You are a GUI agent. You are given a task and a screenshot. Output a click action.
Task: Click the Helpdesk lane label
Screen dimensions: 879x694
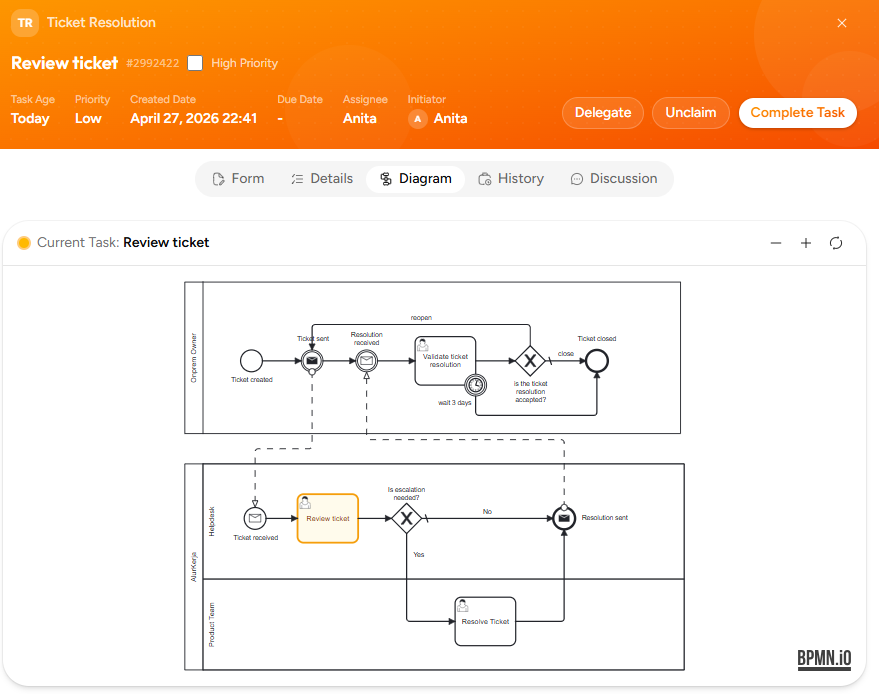pos(212,521)
